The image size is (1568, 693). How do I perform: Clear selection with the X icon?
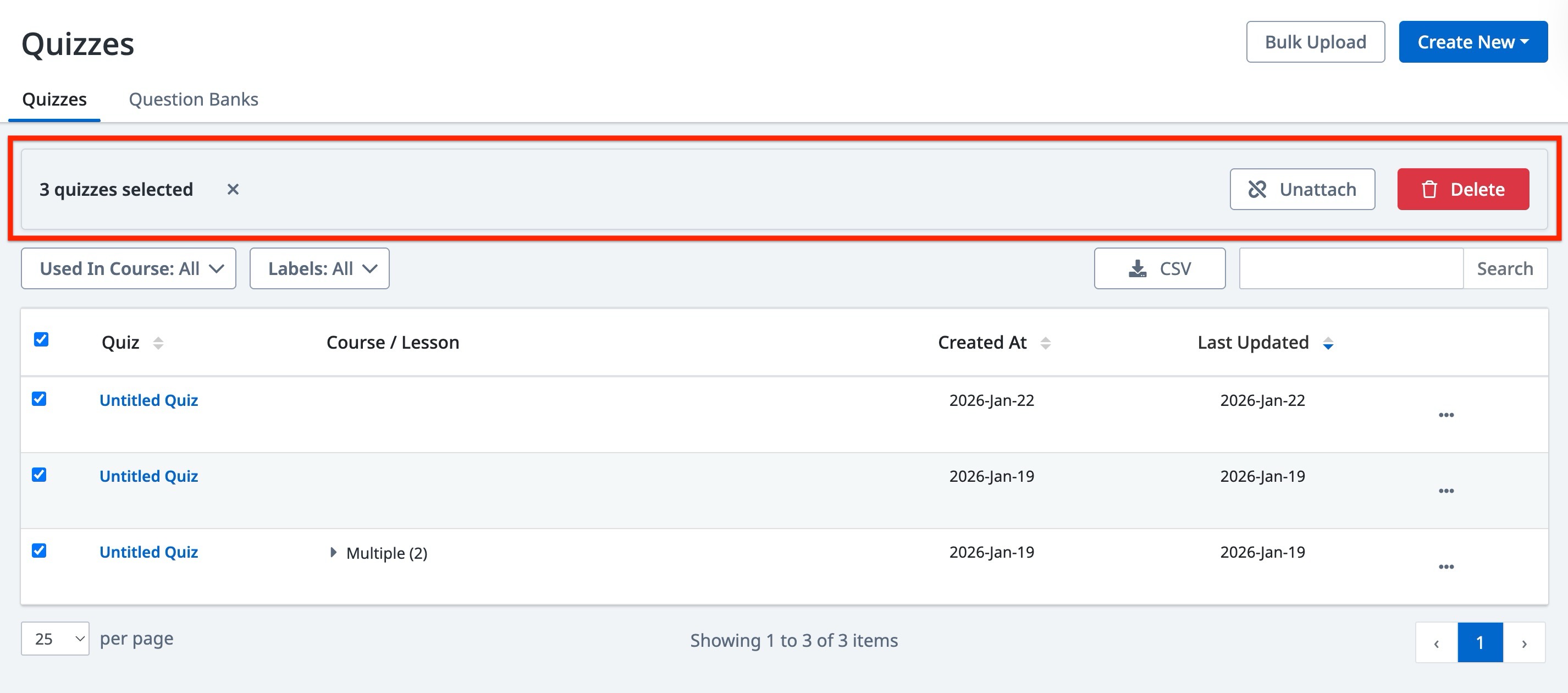pyautogui.click(x=233, y=189)
